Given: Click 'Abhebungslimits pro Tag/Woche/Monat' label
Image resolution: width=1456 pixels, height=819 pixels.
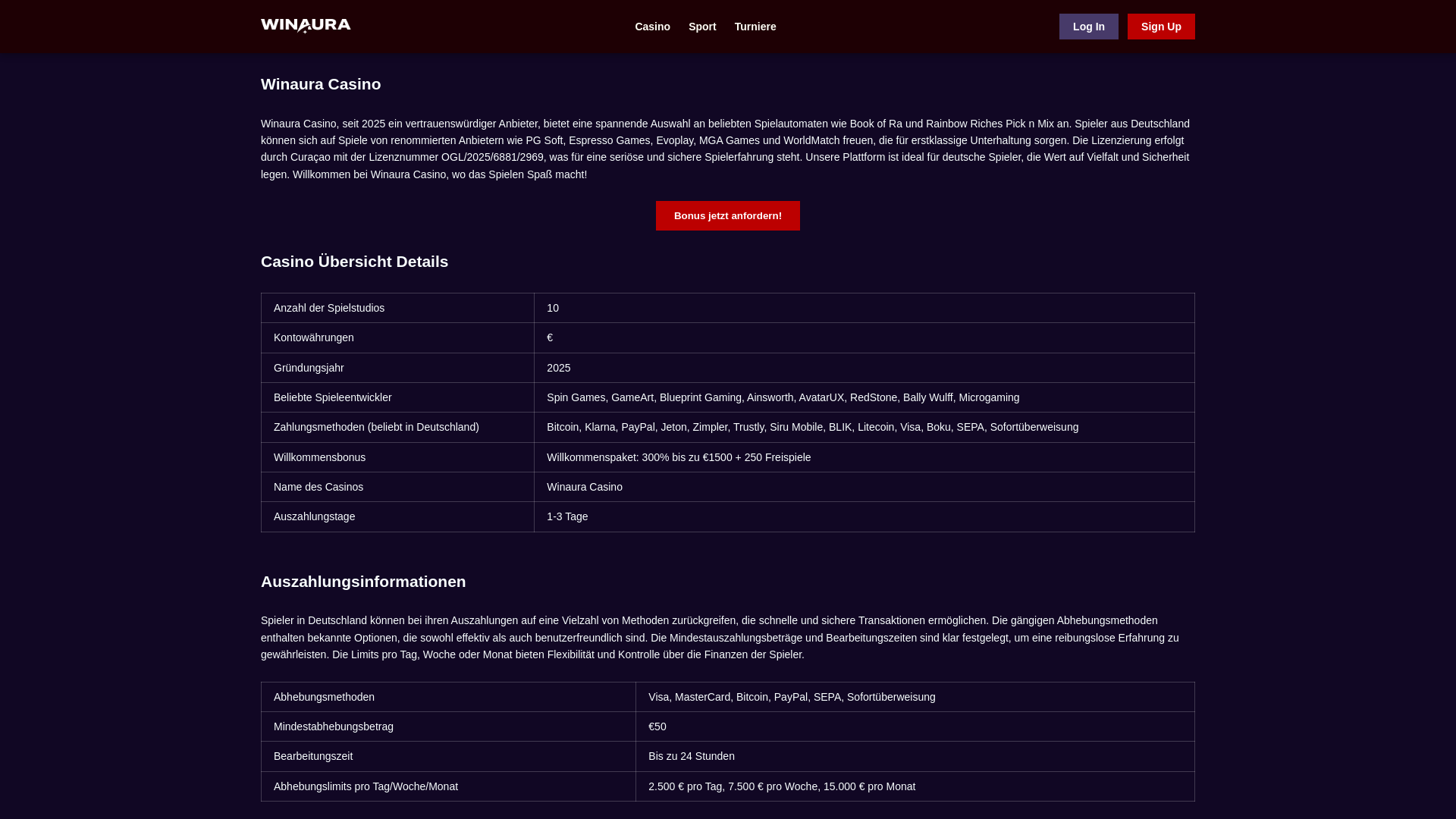Looking at the screenshot, I should (x=448, y=786).
